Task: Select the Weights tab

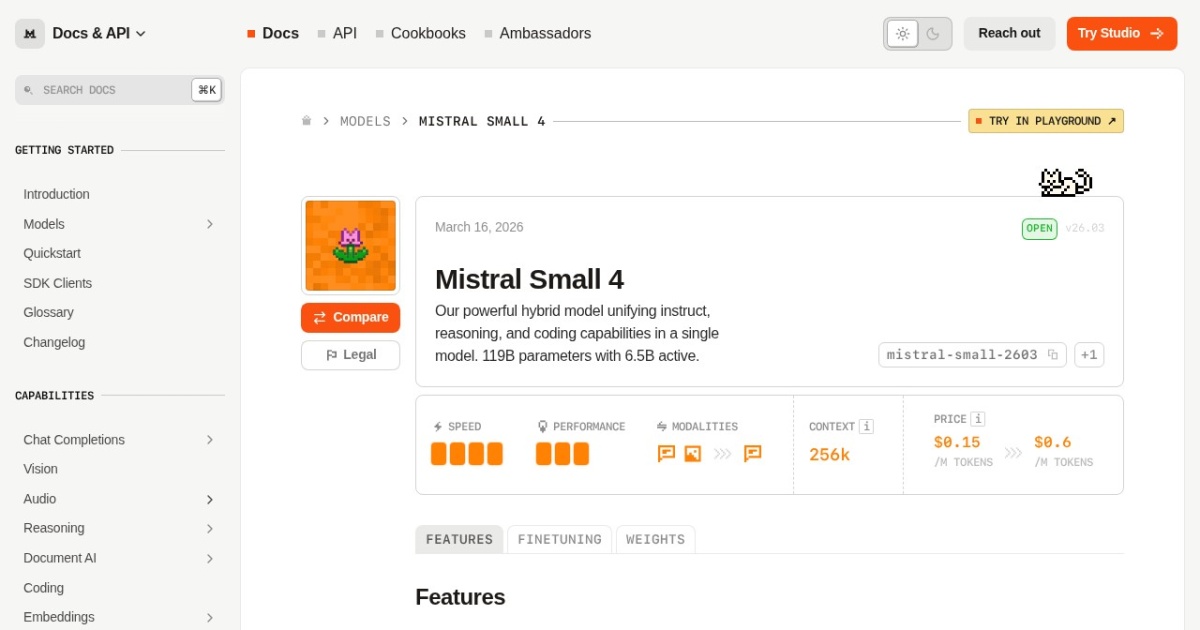Action: point(655,540)
